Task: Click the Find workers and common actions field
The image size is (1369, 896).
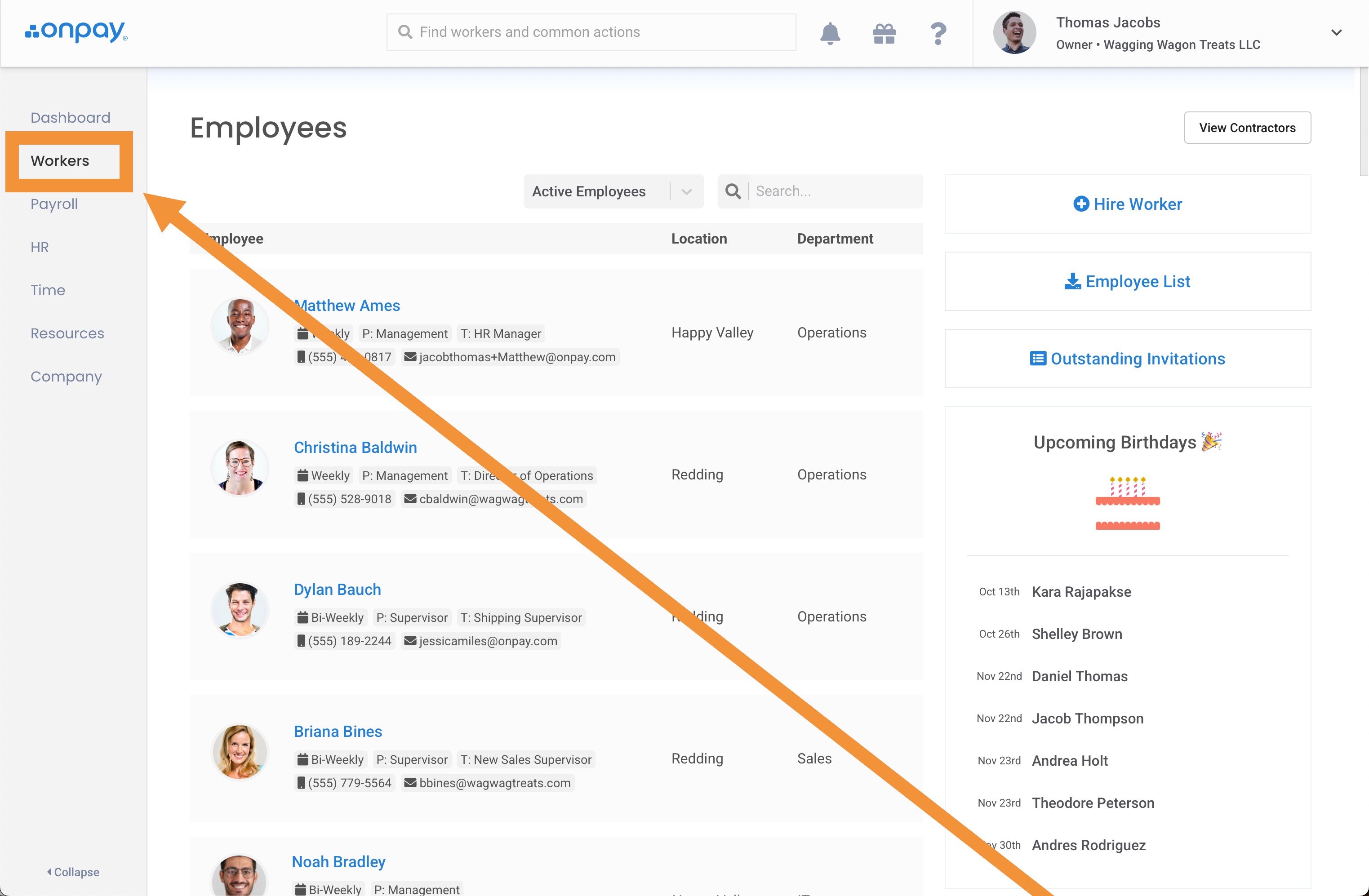Action: (x=591, y=32)
